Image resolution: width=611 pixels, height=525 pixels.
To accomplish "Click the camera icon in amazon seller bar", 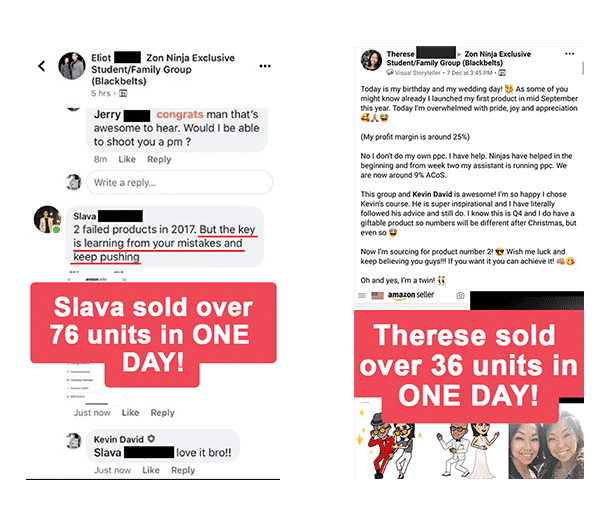I will point(460,295).
